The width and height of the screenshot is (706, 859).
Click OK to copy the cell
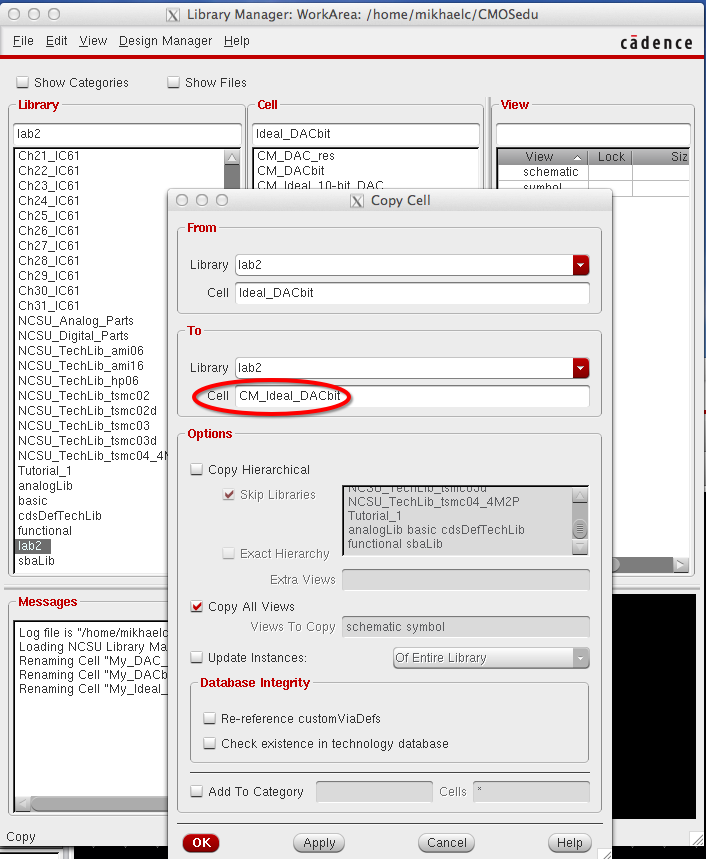tap(201, 843)
